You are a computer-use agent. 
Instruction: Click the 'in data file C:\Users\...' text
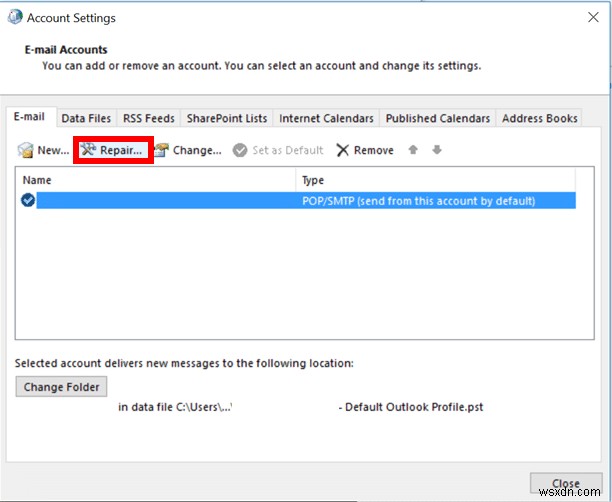click(175, 407)
